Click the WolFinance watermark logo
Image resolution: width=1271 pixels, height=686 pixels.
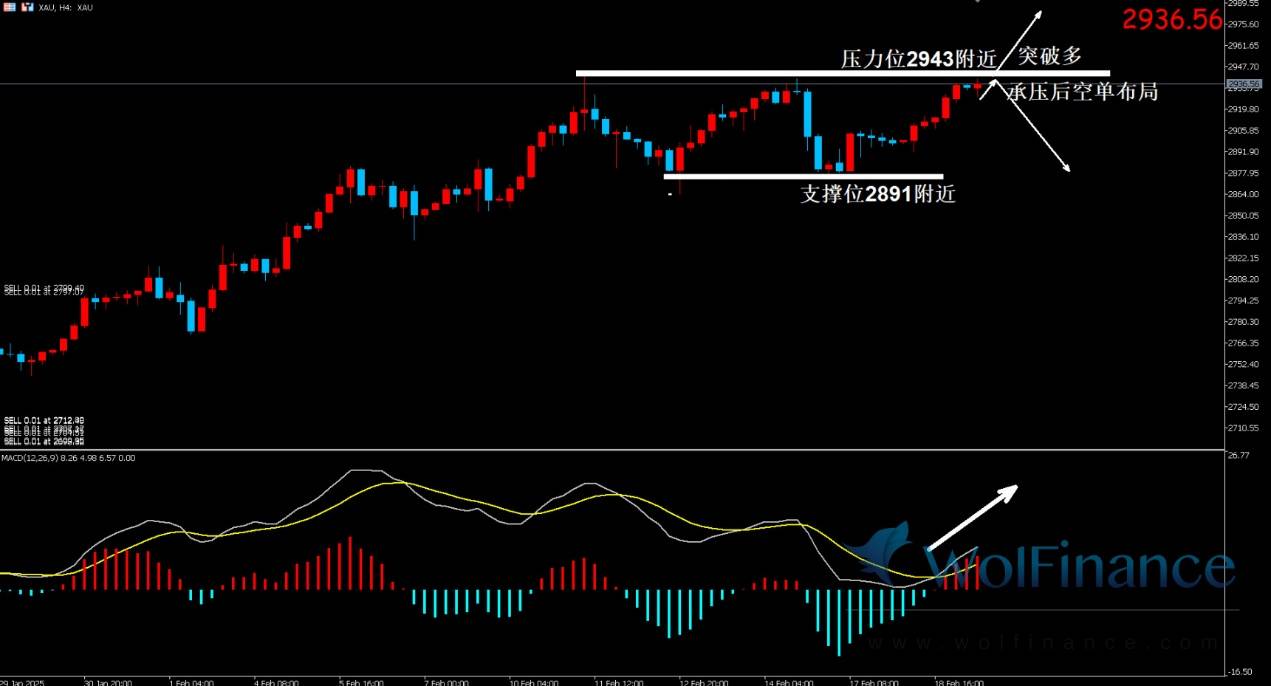1040,566
